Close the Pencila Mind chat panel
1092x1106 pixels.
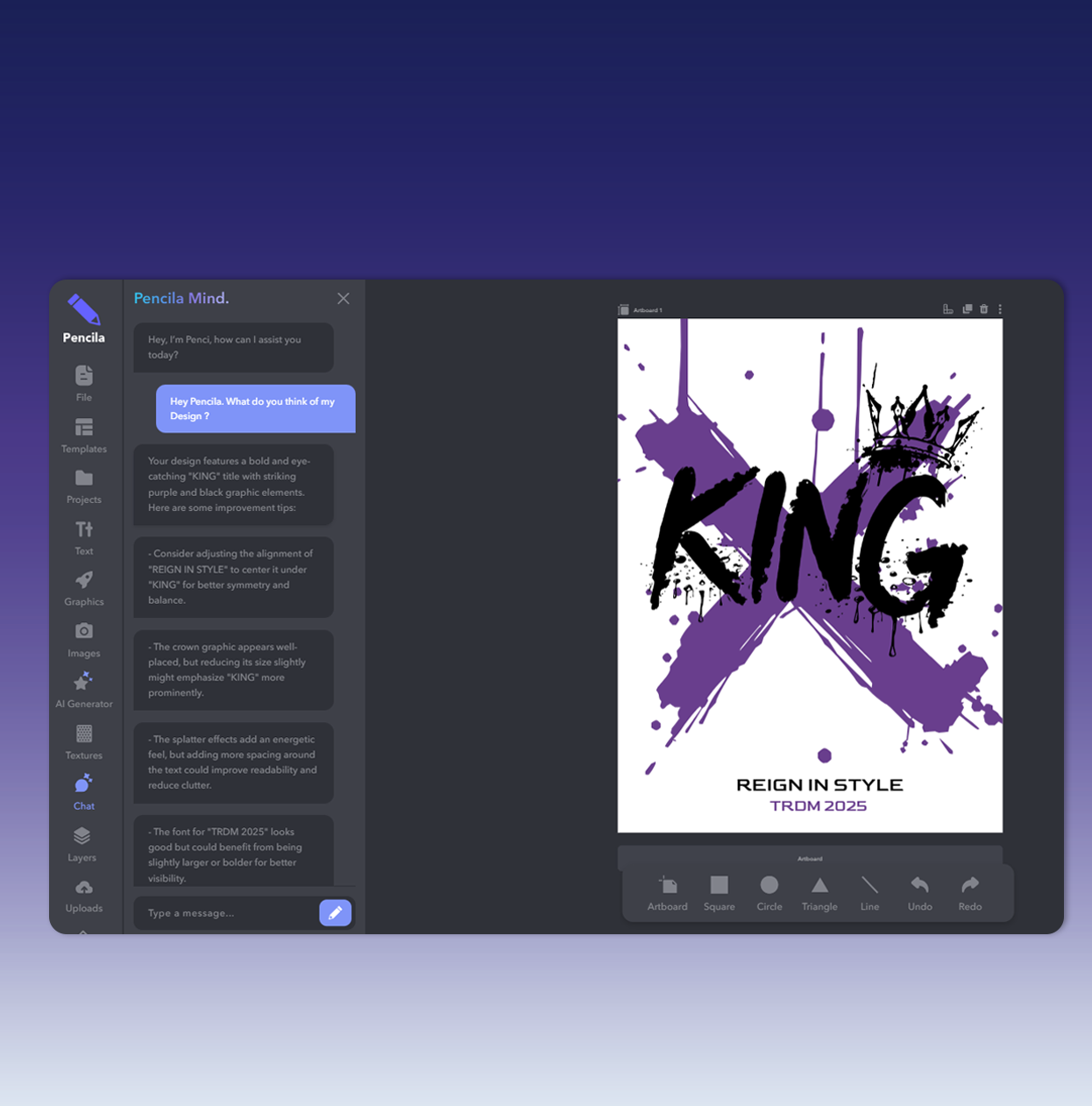click(x=343, y=298)
